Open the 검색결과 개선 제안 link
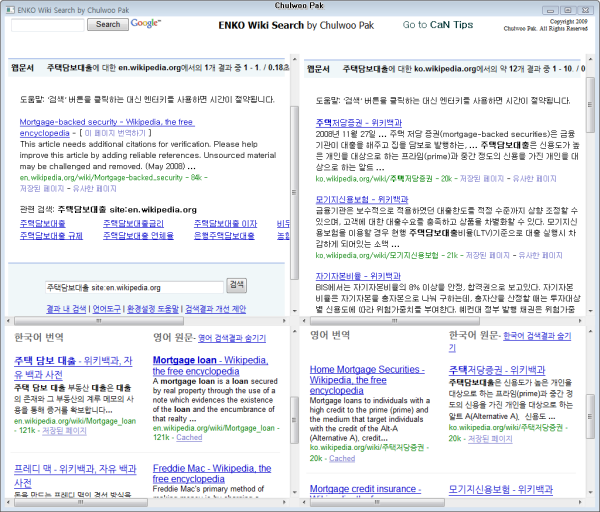Screen dimensions: 600x512 (215, 309)
